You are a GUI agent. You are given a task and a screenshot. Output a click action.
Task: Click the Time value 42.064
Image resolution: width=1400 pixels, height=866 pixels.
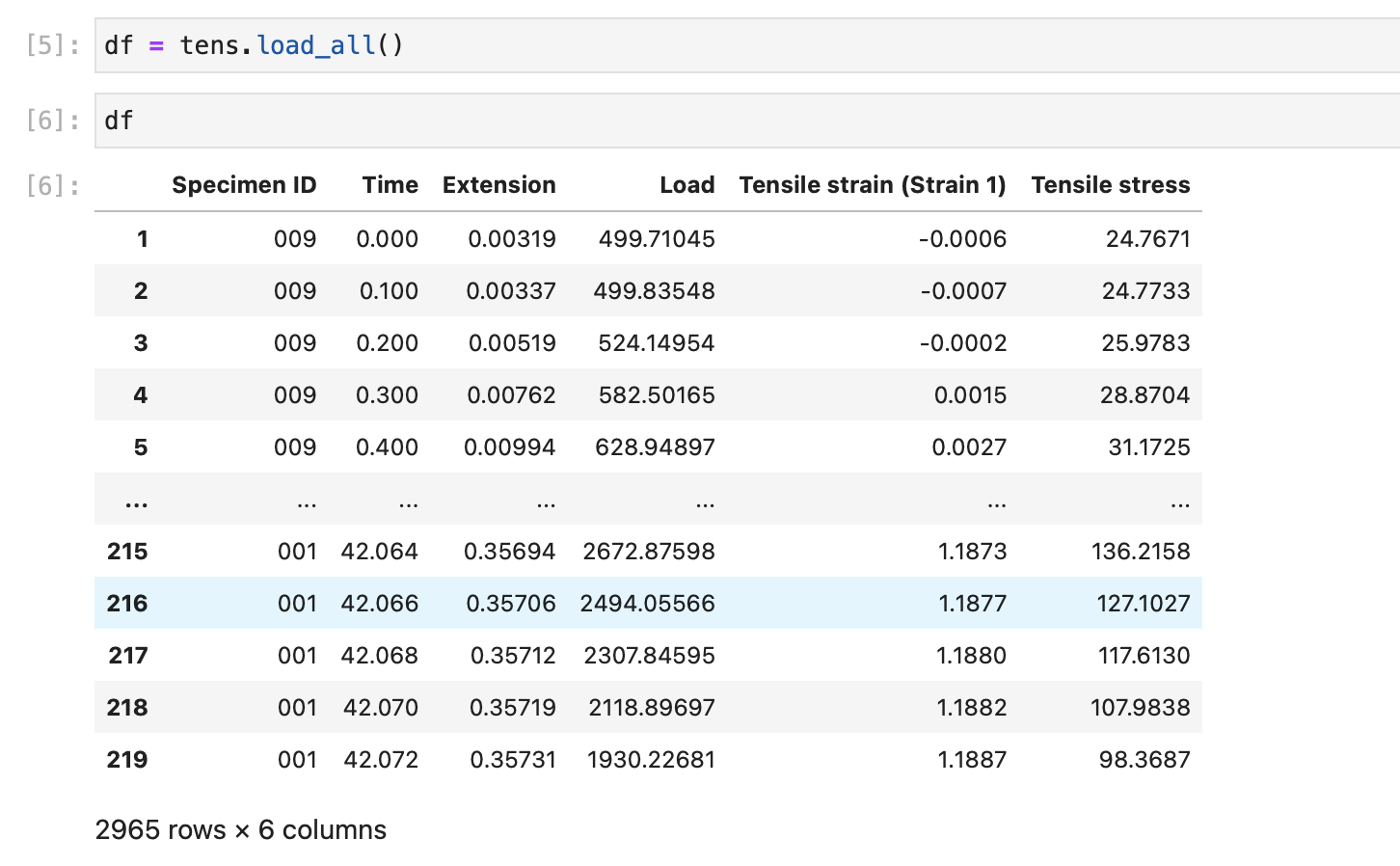380,552
